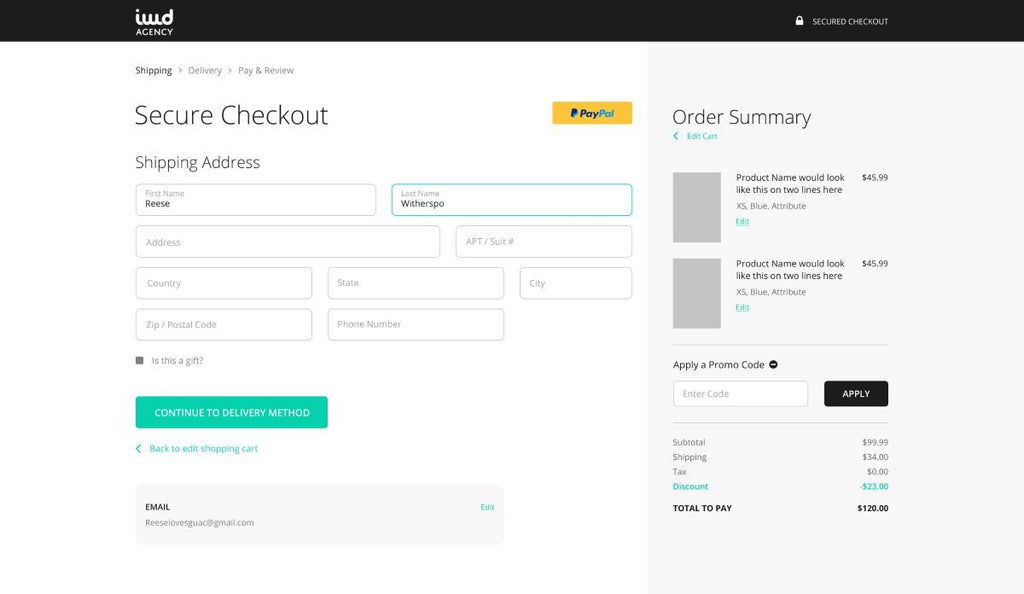This screenshot has height=594, width=1024.
Task: Focus the Last Name field
Action: point(511,200)
